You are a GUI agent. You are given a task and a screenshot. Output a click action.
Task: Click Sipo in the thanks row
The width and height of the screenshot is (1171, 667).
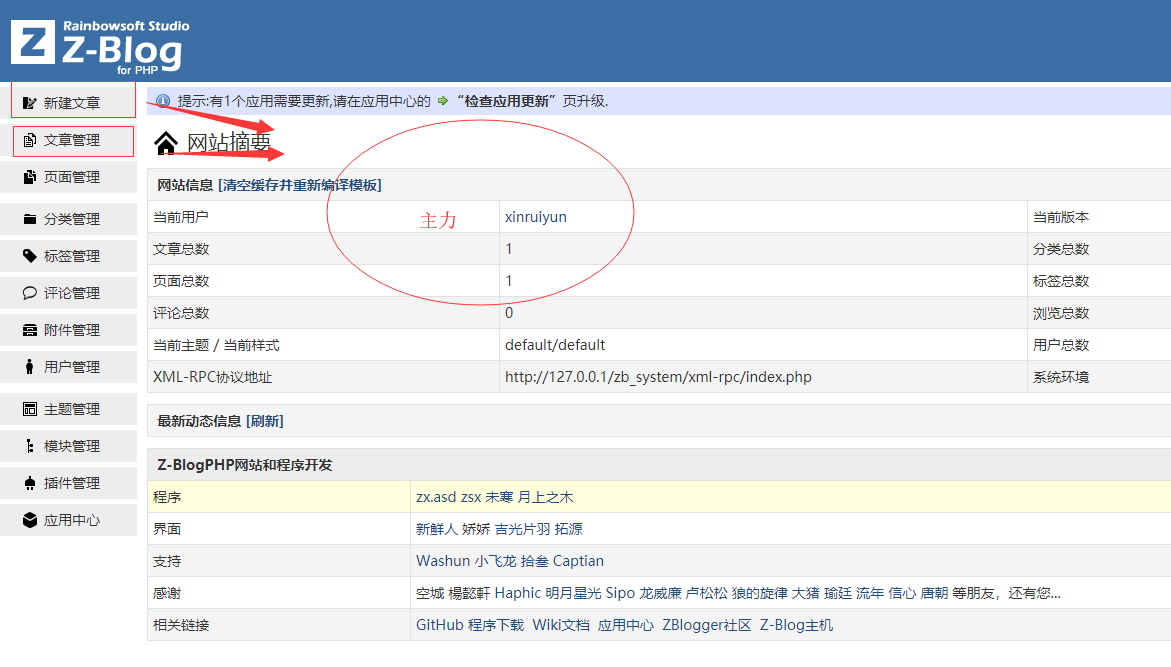620,593
